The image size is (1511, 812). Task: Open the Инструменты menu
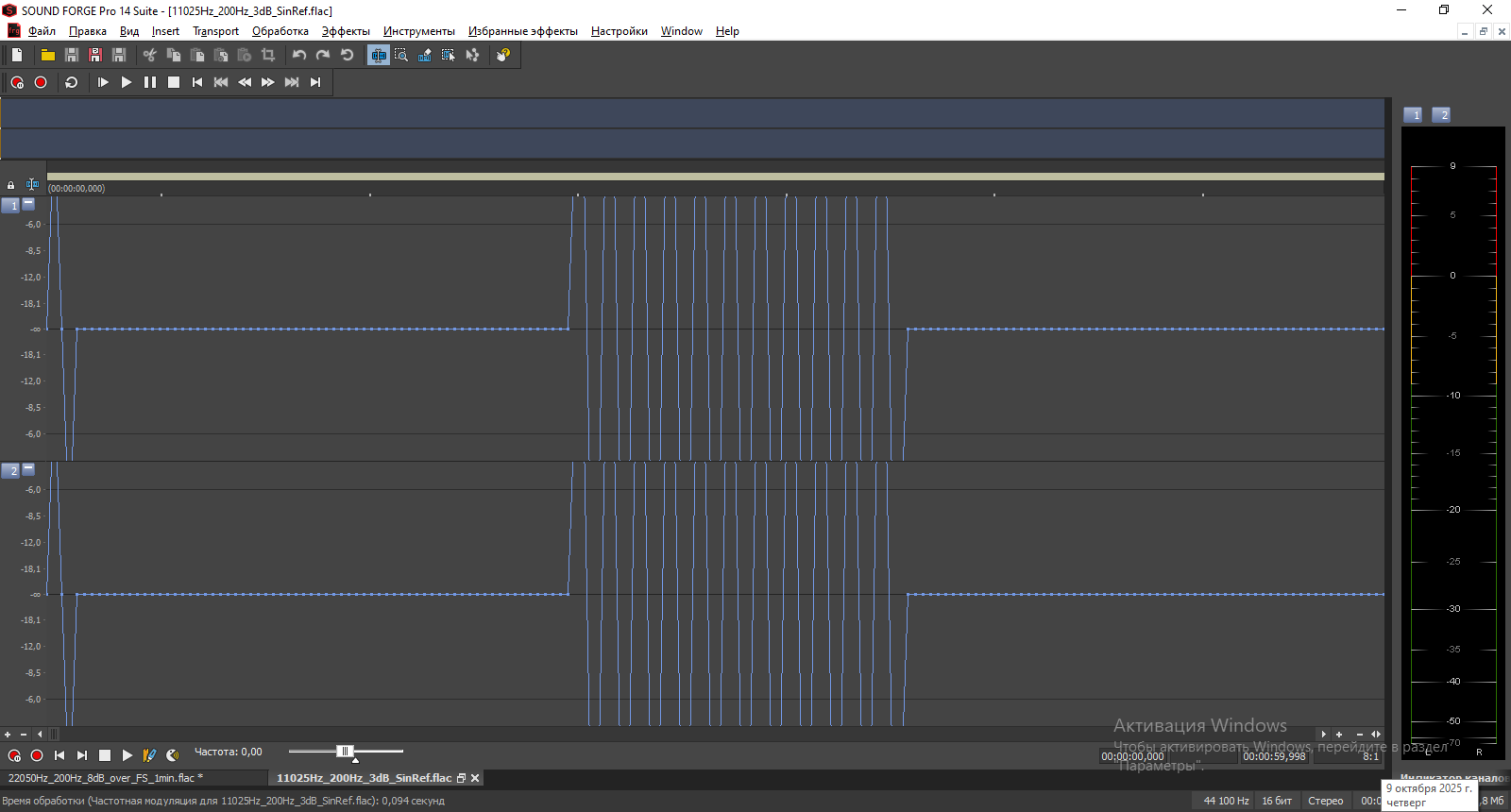pyautogui.click(x=418, y=31)
